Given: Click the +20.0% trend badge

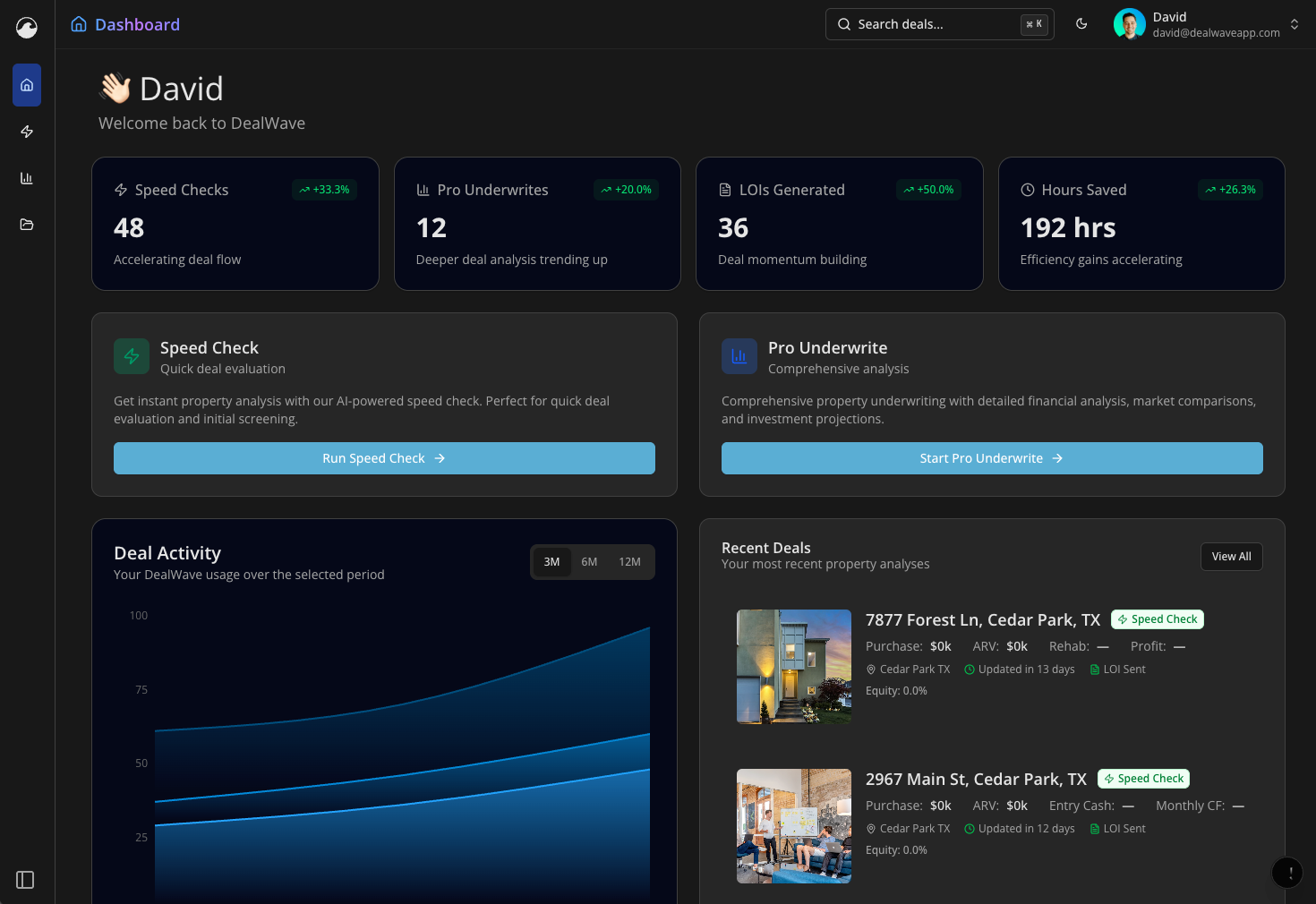Looking at the screenshot, I should [627, 190].
